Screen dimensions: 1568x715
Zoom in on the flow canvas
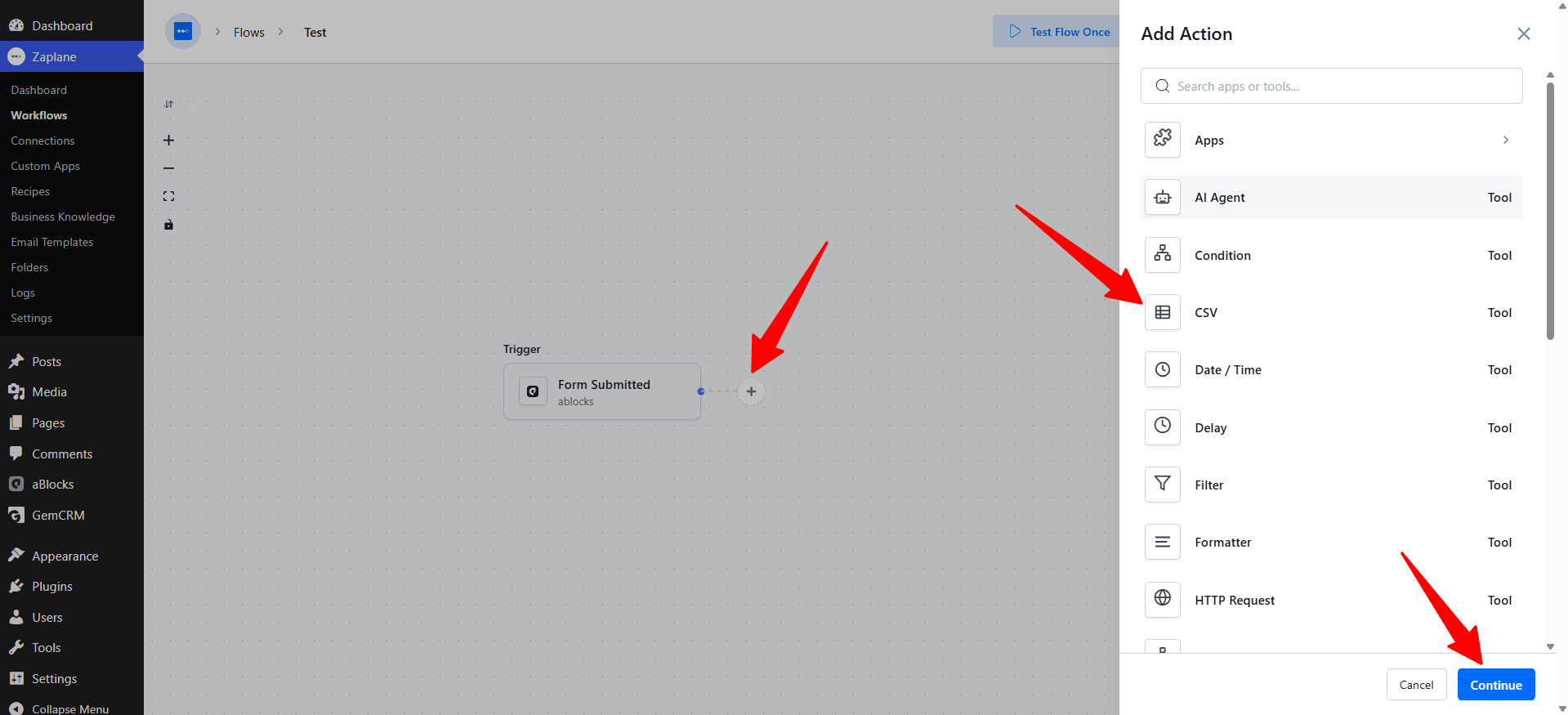[x=168, y=141]
